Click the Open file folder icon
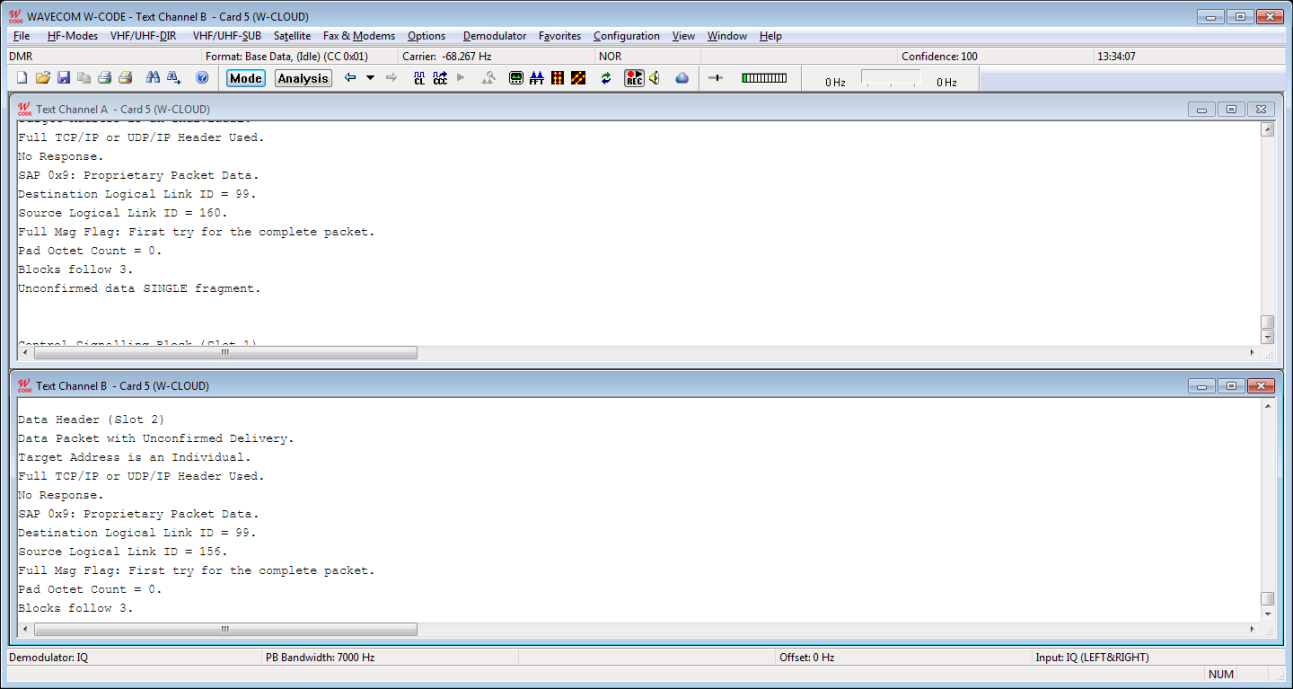1293x689 pixels. coord(42,78)
